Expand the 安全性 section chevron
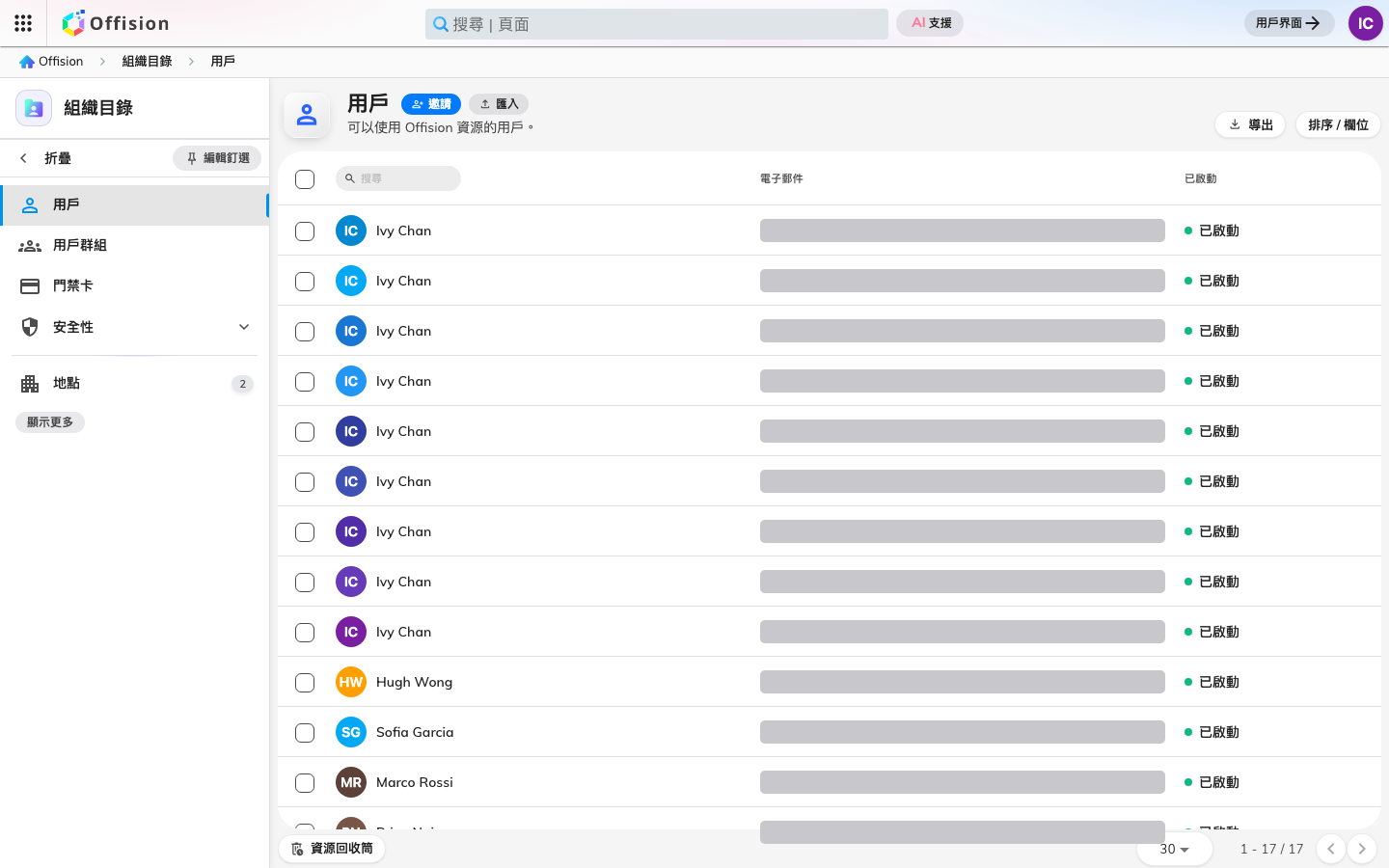Viewport: 1389px width, 868px height. click(x=244, y=327)
